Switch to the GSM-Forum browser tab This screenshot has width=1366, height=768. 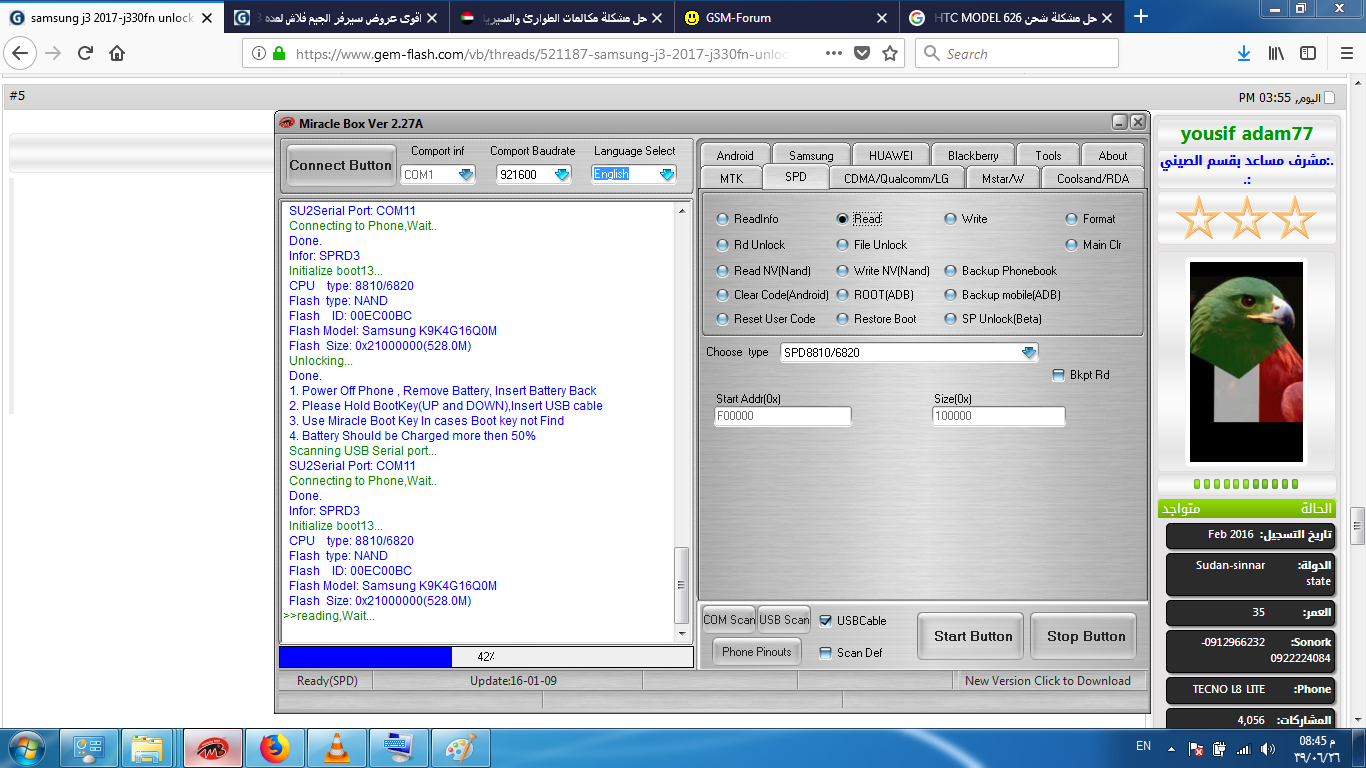point(784,17)
